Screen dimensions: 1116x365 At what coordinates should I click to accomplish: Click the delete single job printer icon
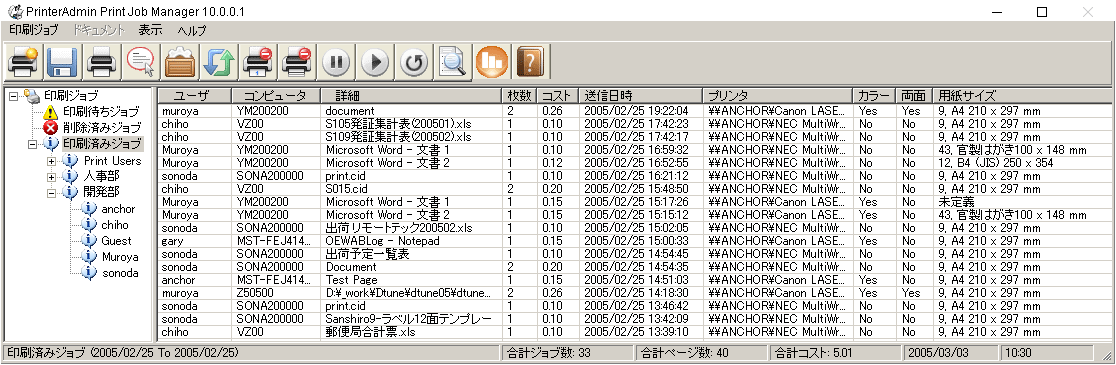click(x=258, y=62)
